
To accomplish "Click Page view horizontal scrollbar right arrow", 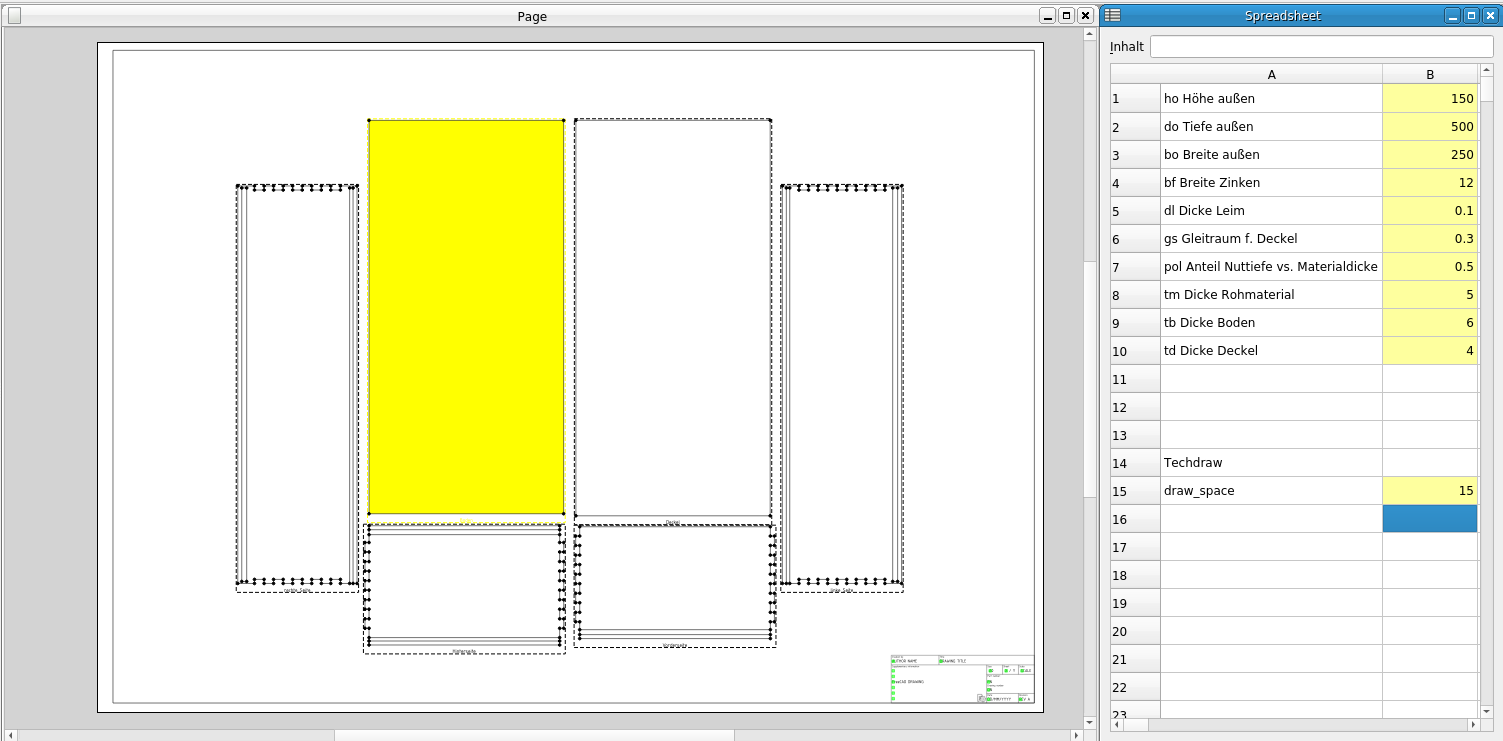I will (x=1076, y=735).
